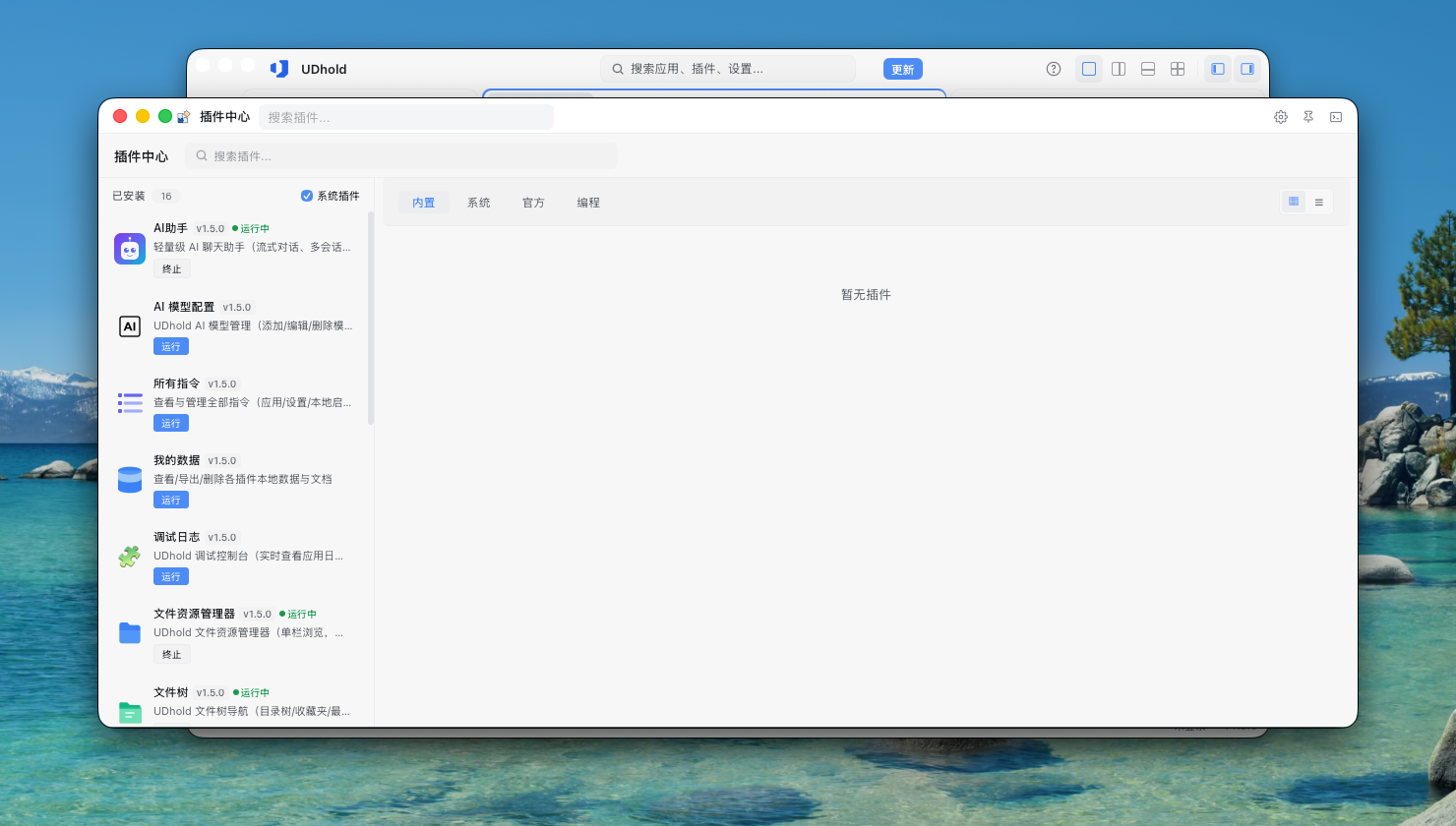Switch to the 编程 tab
Screen dimensions: 1456x826
[589, 203]
